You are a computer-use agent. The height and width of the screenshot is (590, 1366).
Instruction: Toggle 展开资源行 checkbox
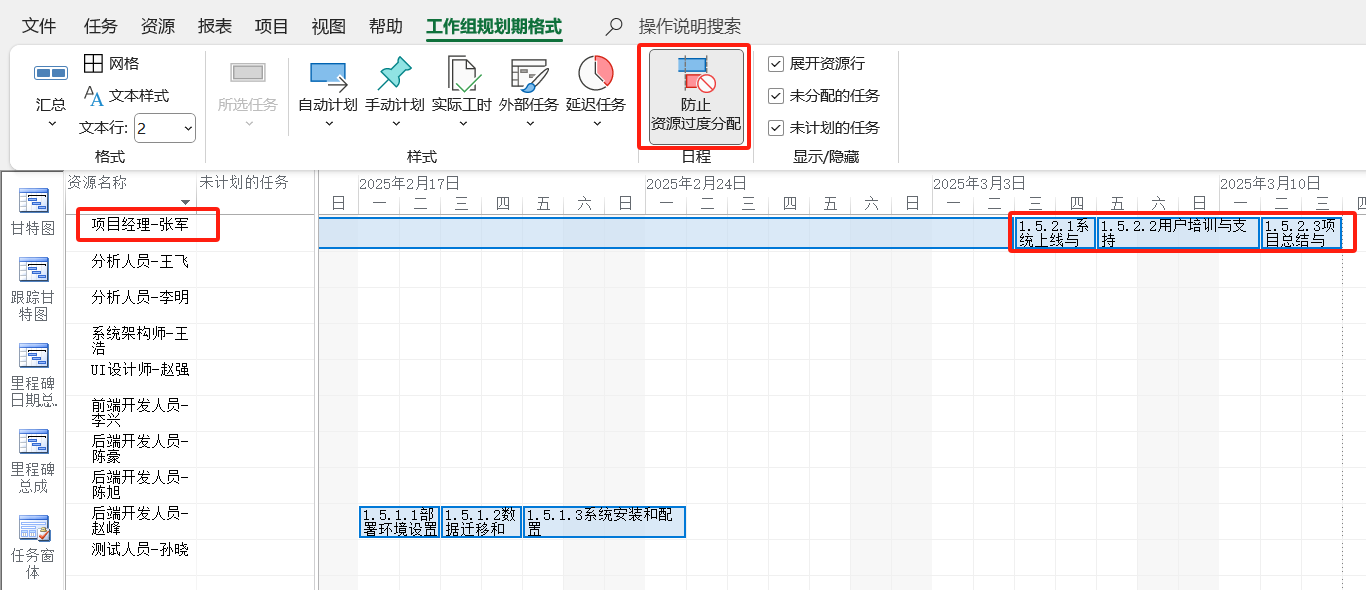776,64
